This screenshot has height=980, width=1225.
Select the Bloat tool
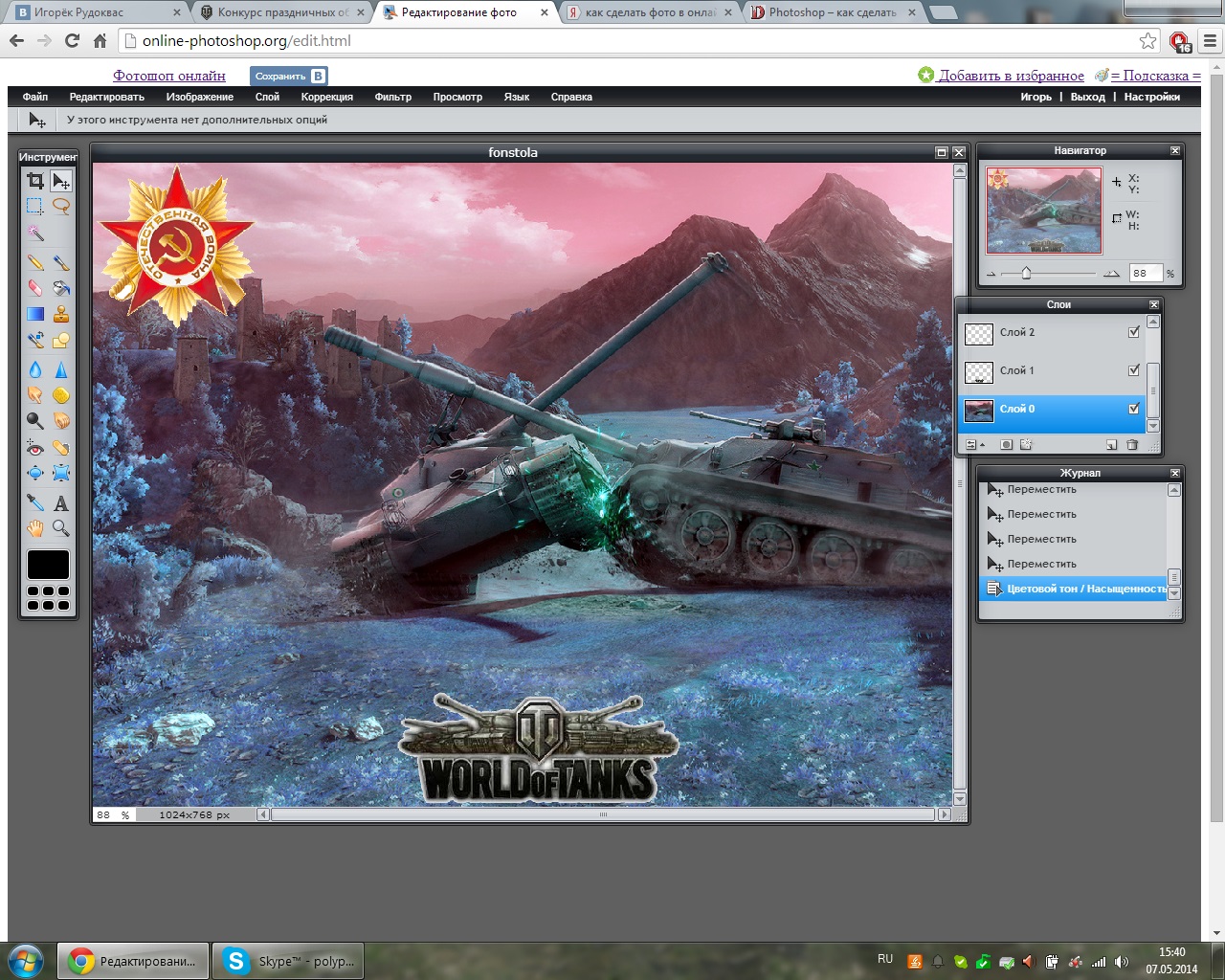click(x=35, y=473)
